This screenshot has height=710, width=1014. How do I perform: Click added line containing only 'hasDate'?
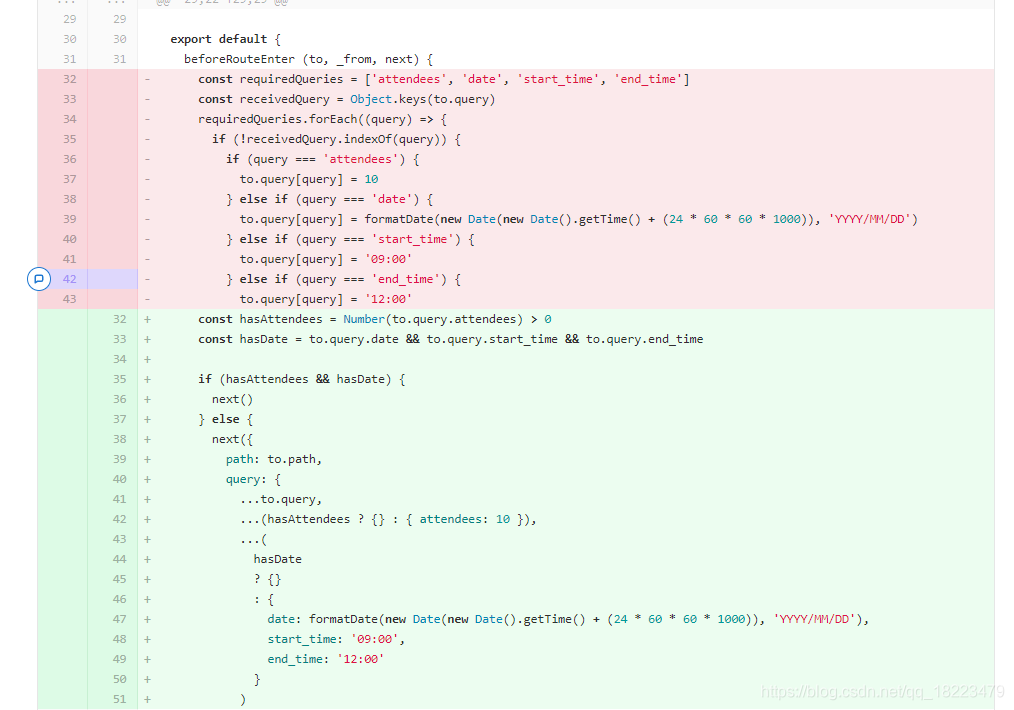pos(277,559)
